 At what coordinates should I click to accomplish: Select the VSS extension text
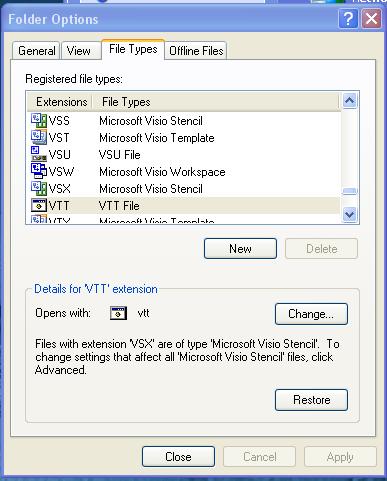59,121
